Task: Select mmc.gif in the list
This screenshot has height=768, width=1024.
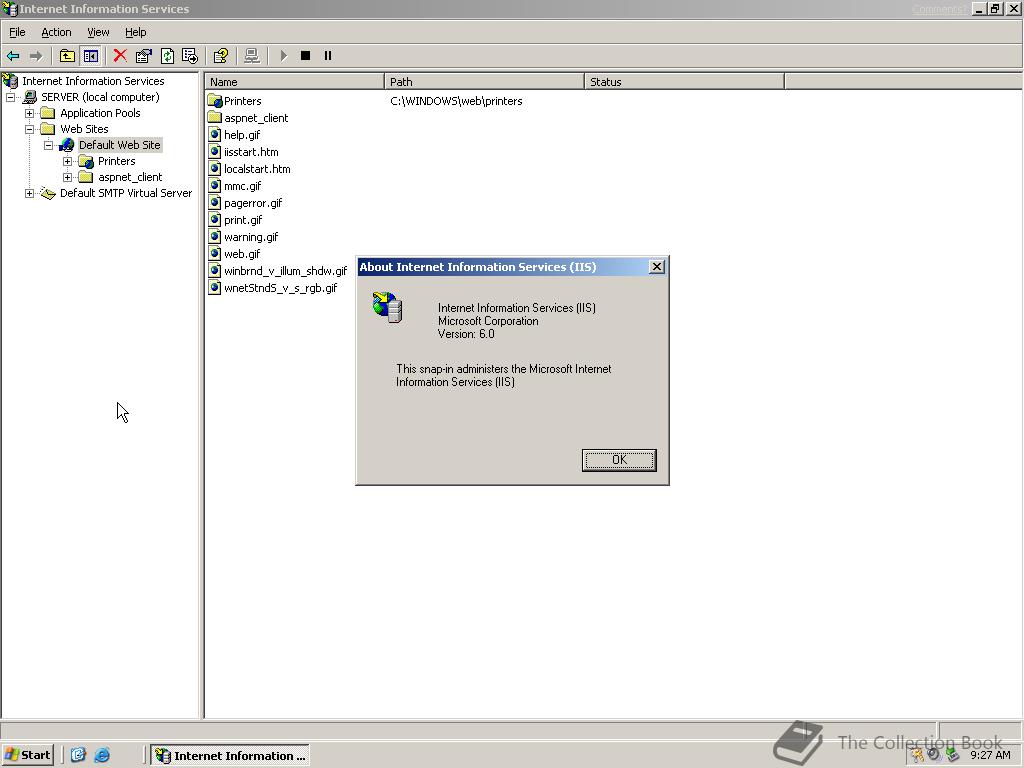Action: pos(242,186)
